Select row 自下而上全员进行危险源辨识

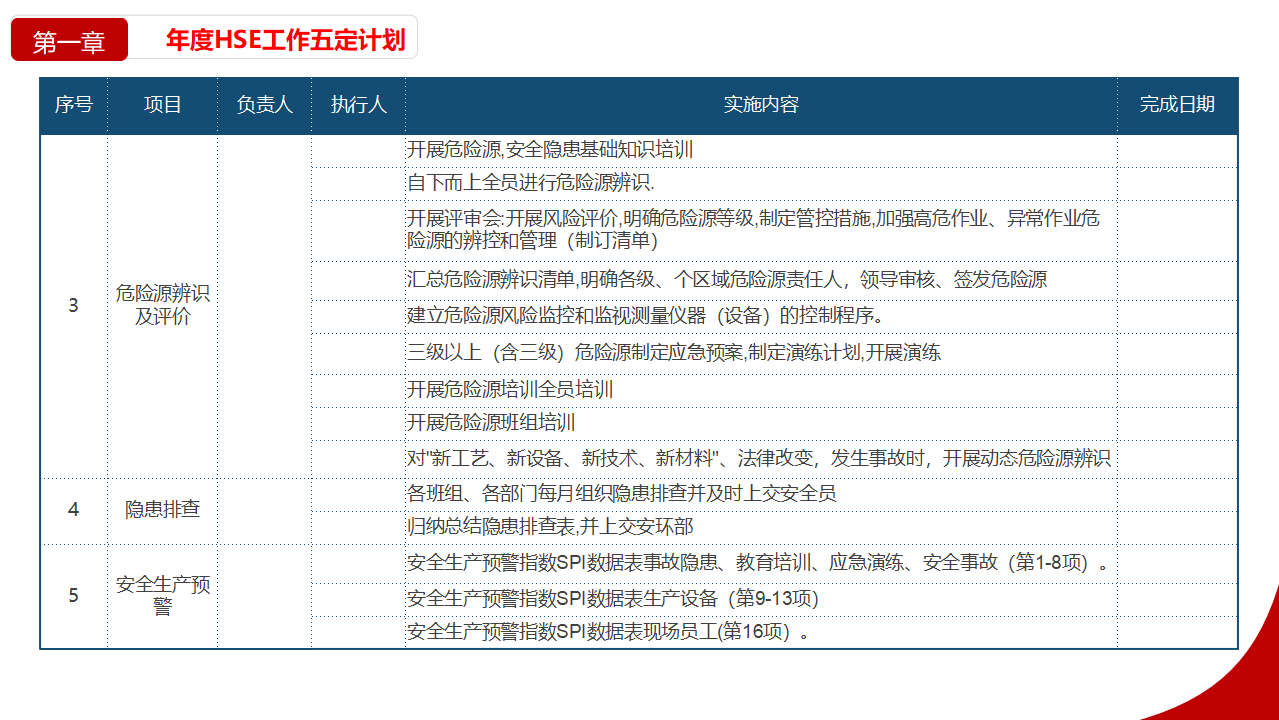pos(761,184)
